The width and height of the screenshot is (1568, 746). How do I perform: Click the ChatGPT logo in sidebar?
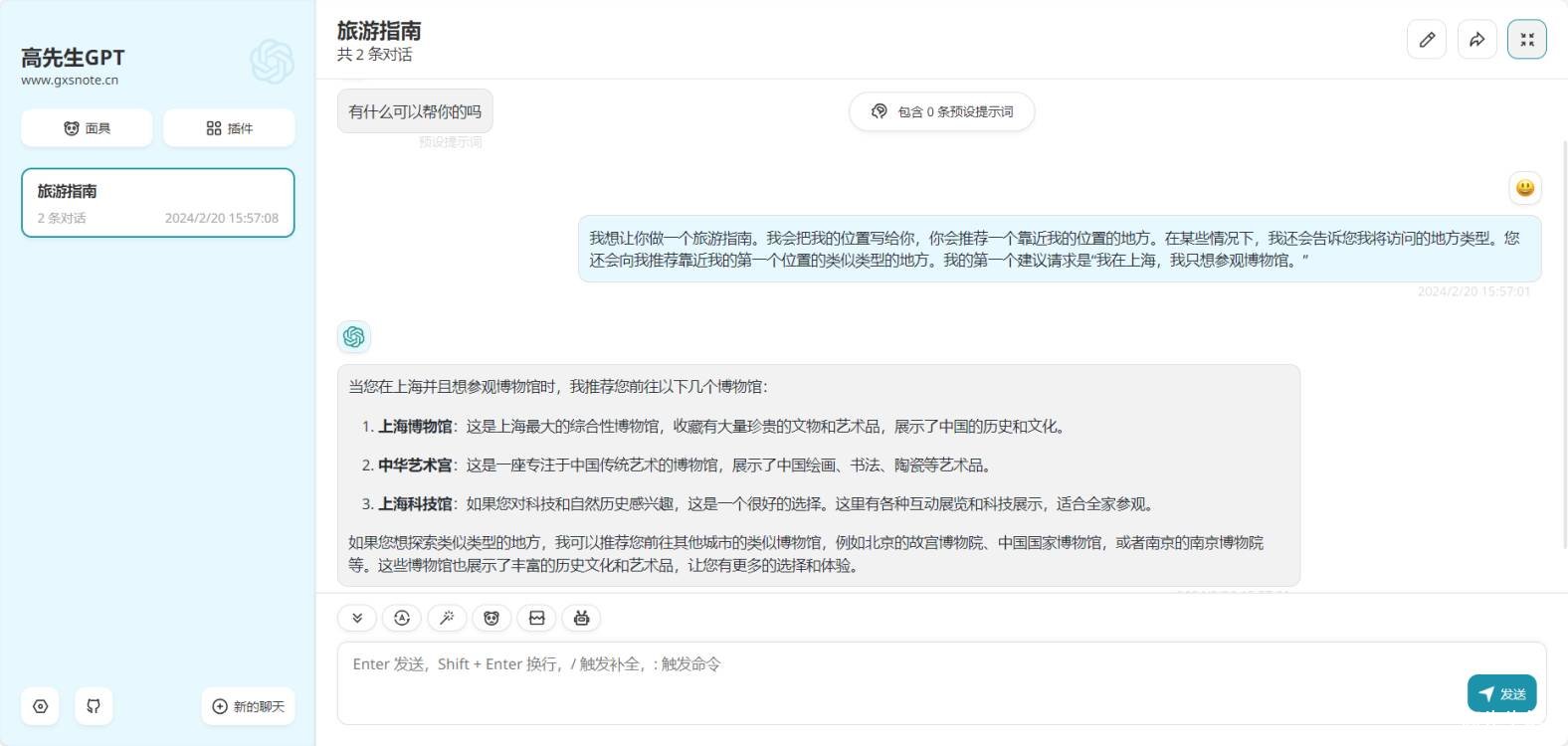[x=272, y=62]
